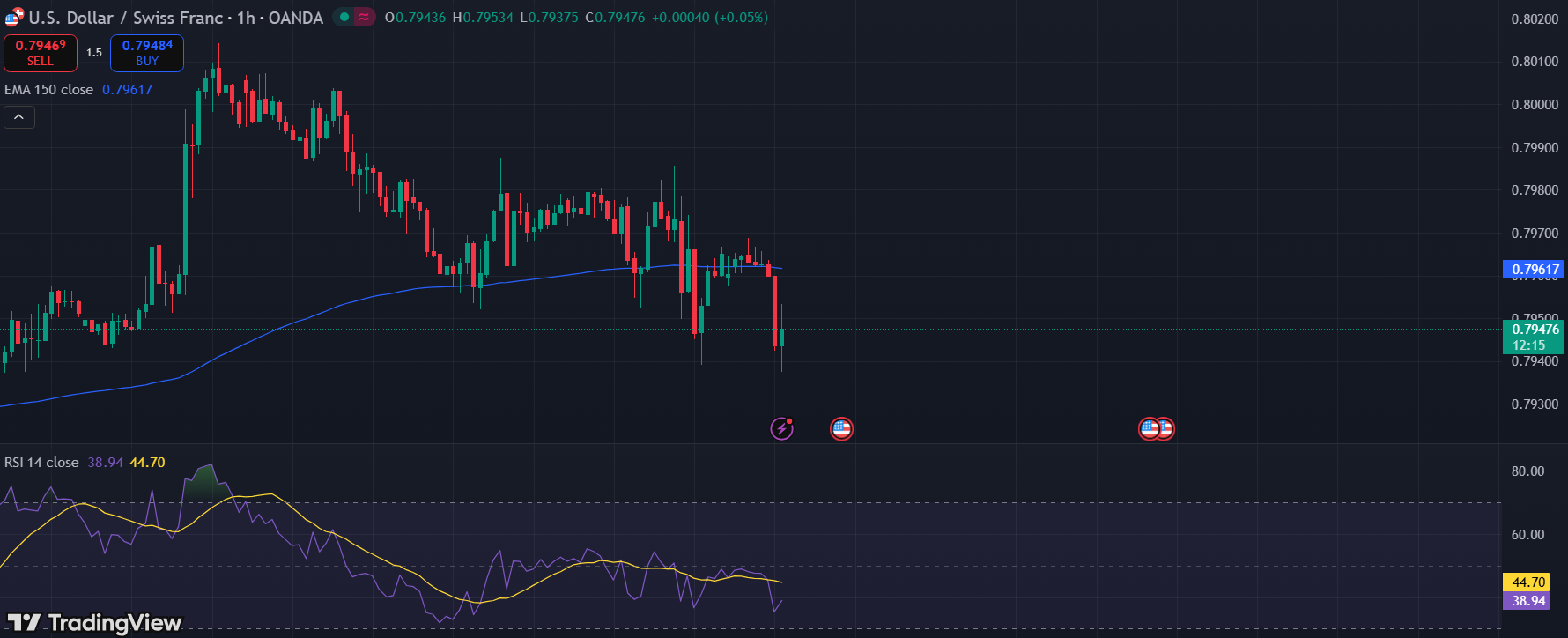
Task: Click the 0.80200 level on price scale
Action: pos(1535,19)
